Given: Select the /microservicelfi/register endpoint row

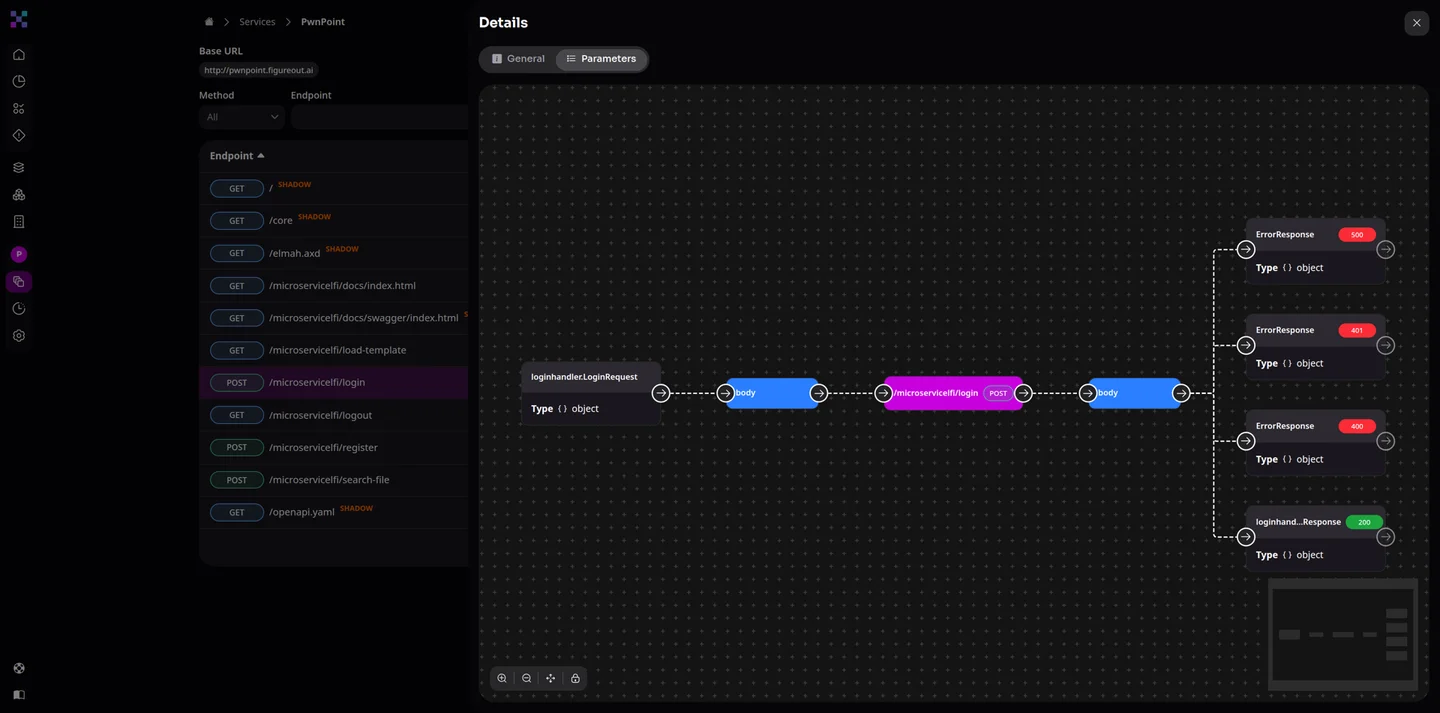Looking at the screenshot, I should click(323, 448).
